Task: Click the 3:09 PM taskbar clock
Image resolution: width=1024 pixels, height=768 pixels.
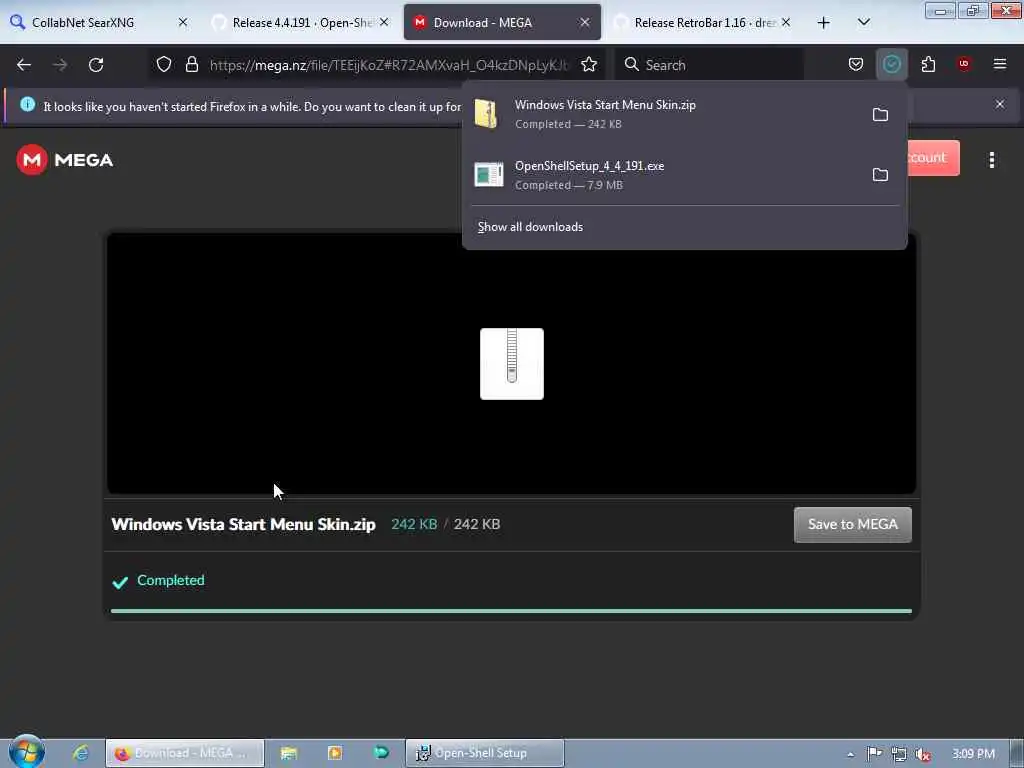Action: click(973, 754)
